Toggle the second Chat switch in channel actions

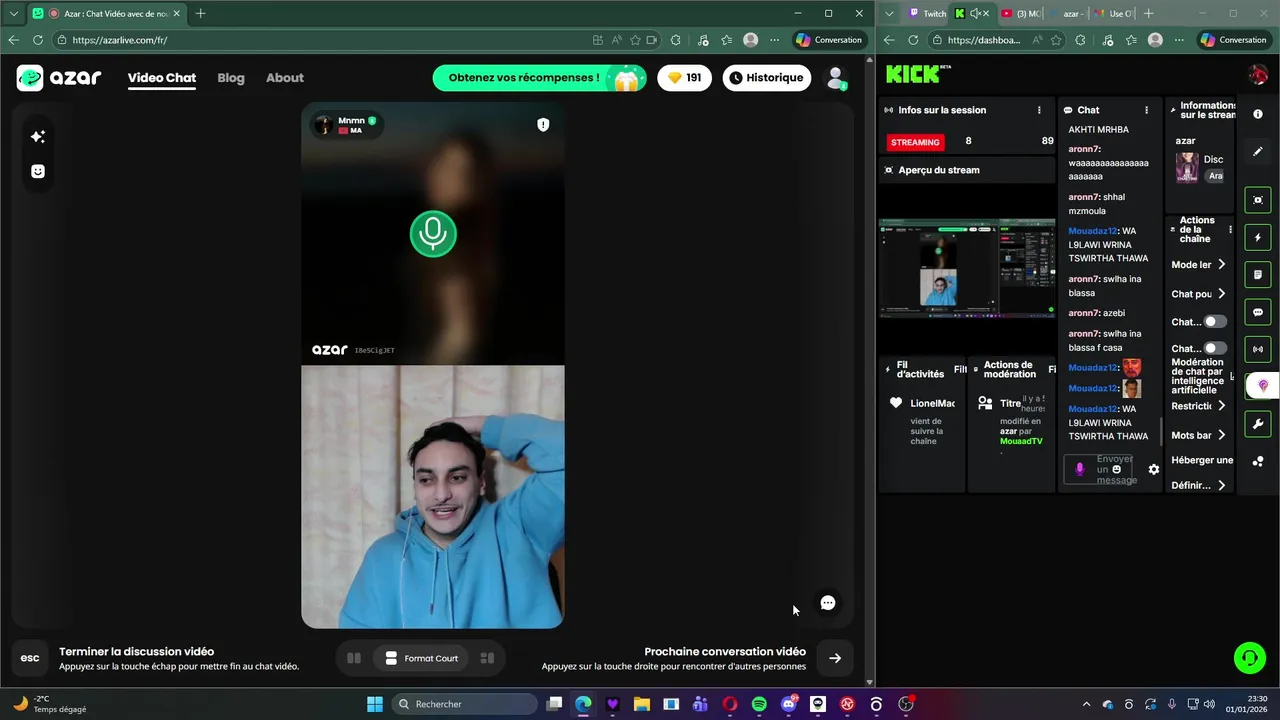pyautogui.click(x=1214, y=348)
